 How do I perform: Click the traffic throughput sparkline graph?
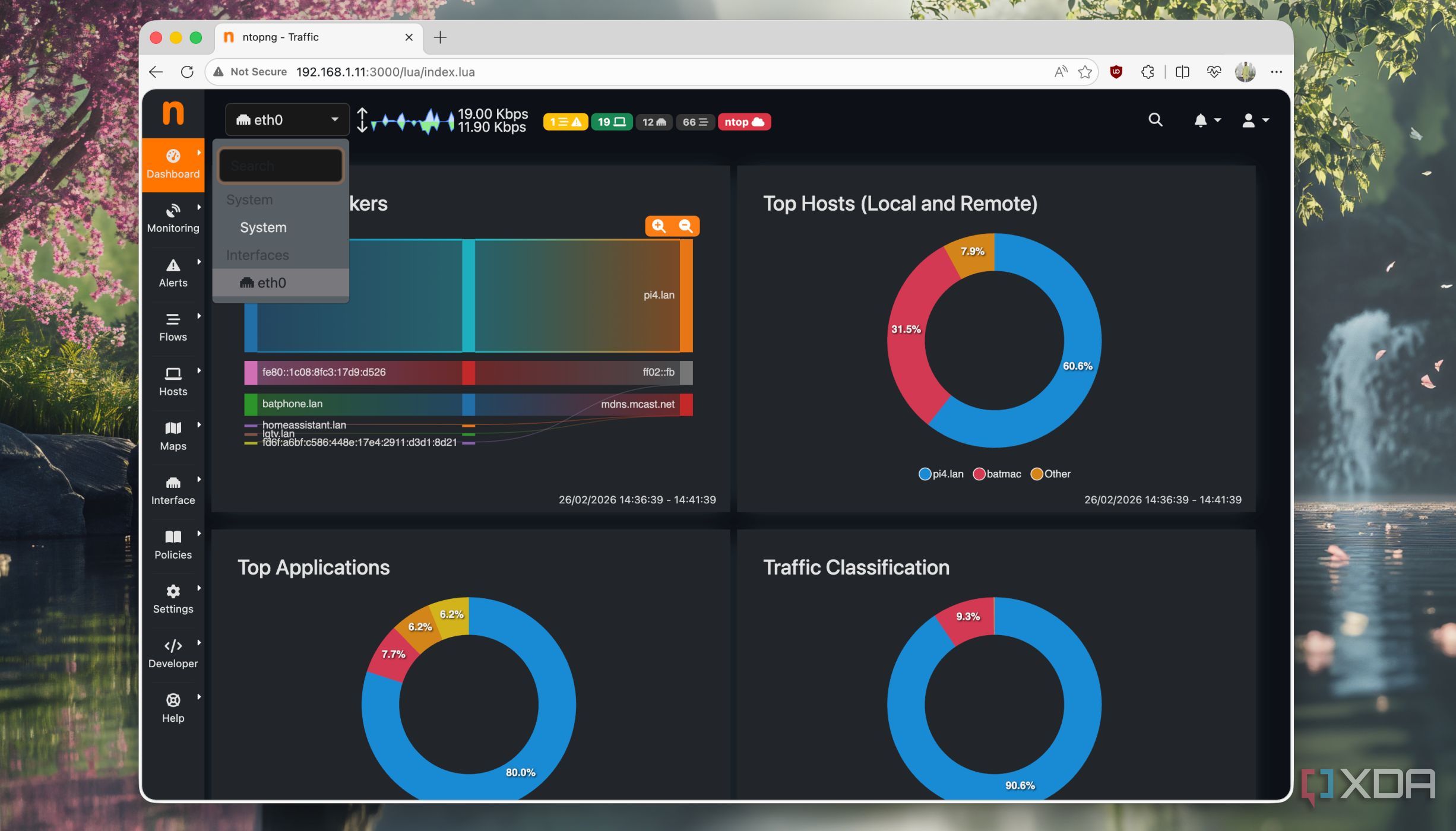pos(413,120)
